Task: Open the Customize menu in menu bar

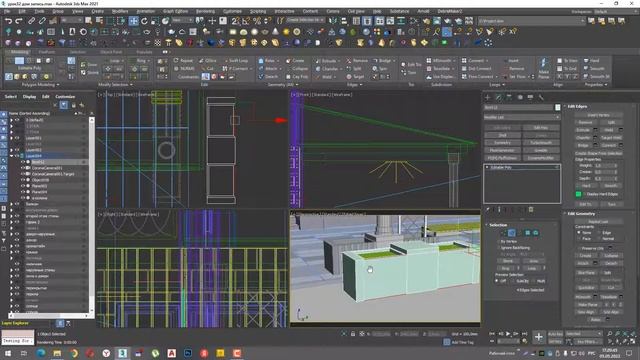Action: pyautogui.click(x=232, y=11)
